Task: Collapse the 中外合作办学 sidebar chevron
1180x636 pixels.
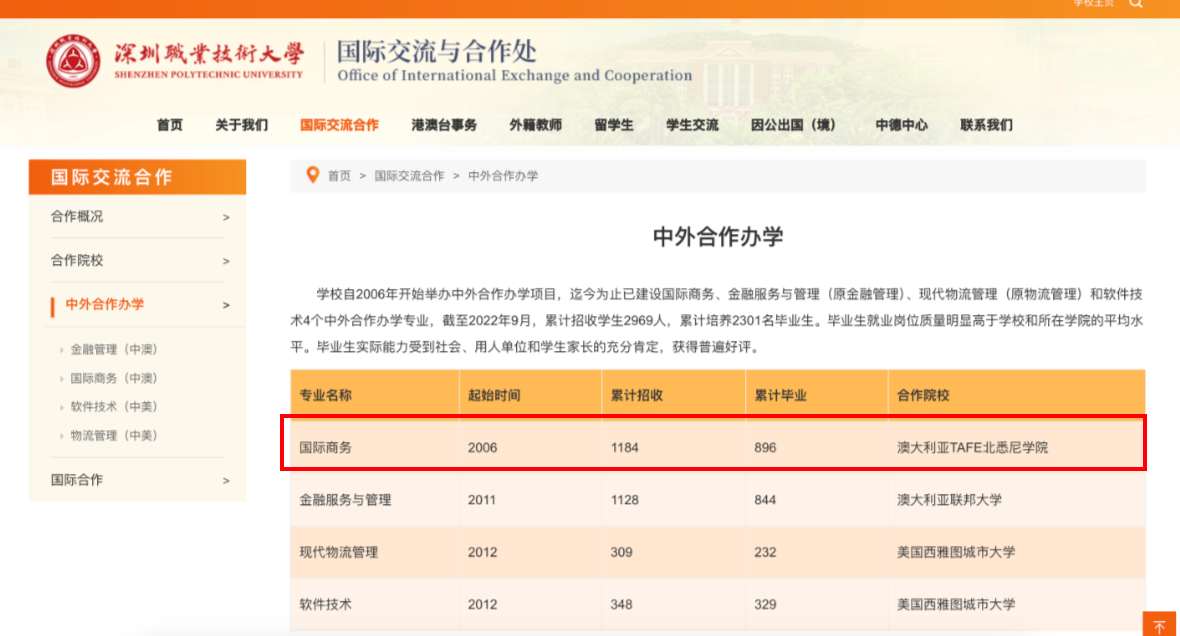Action: (x=226, y=305)
